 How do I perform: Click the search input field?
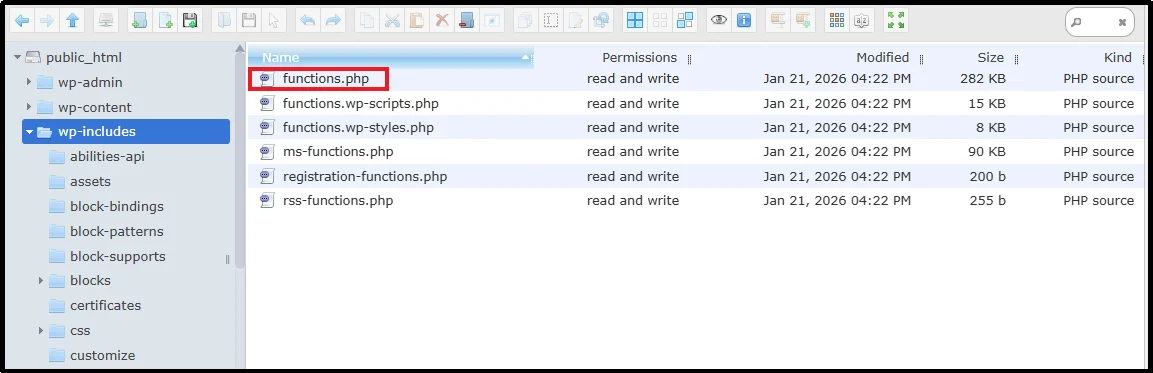(1099, 22)
